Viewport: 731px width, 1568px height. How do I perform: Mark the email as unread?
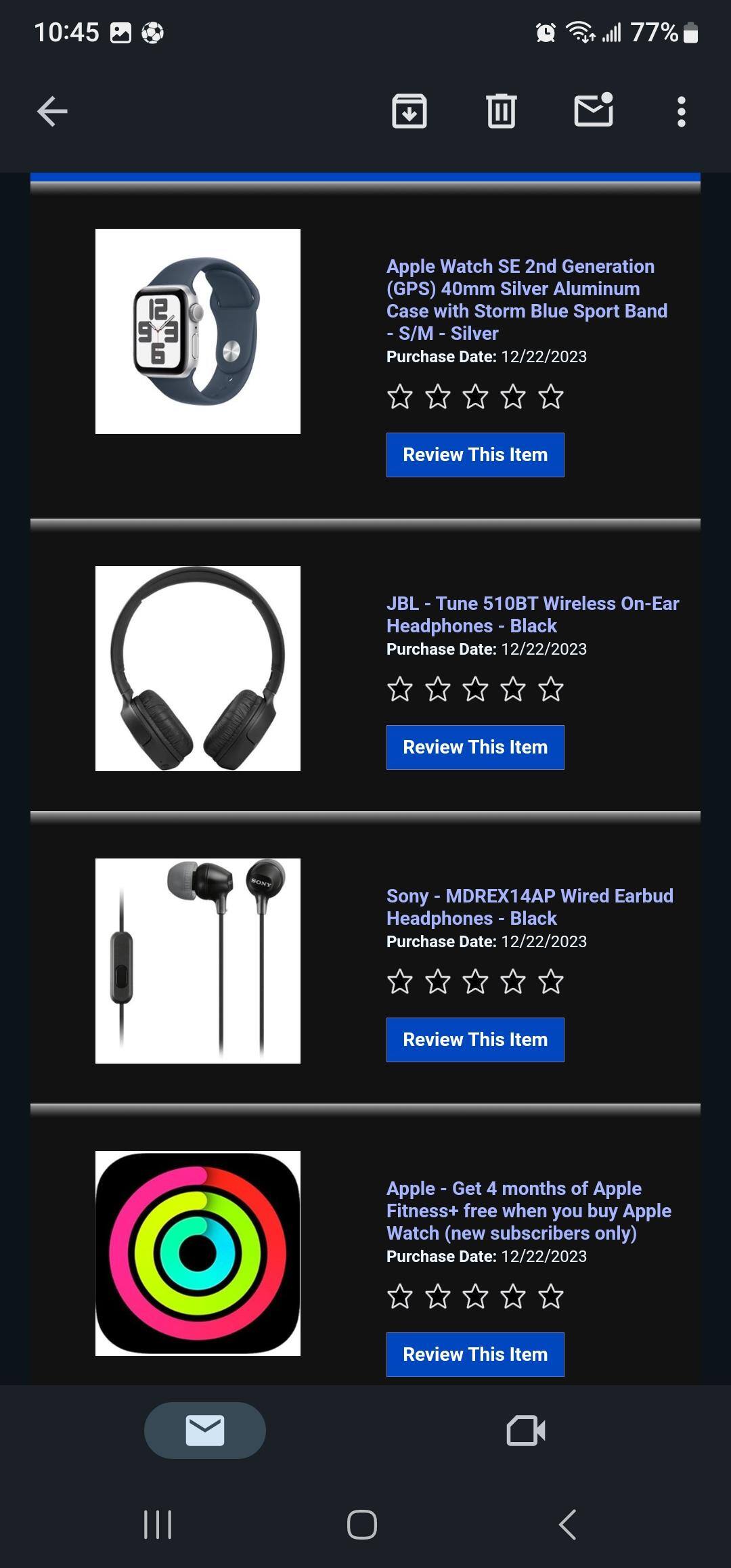[x=594, y=110]
